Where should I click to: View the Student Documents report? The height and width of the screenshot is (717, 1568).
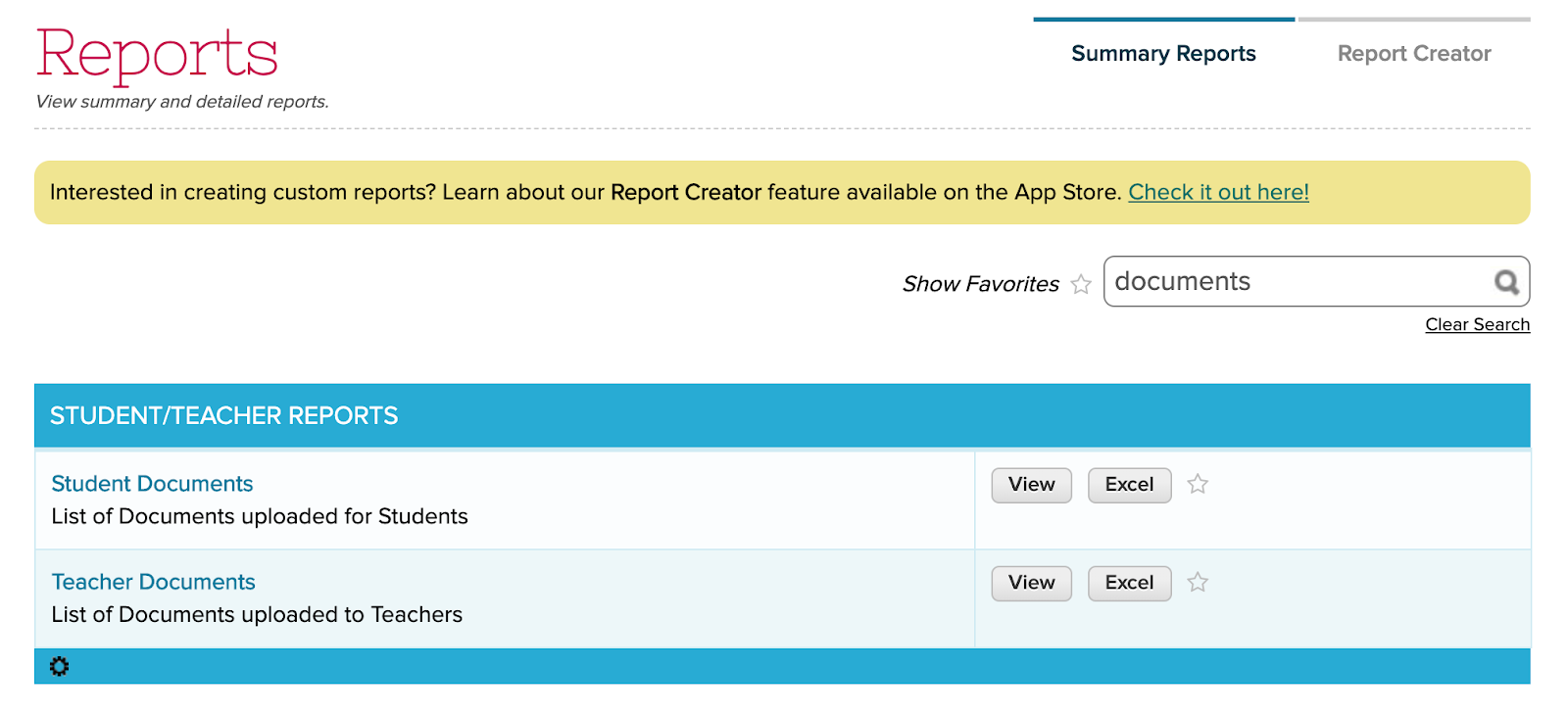[1031, 485]
